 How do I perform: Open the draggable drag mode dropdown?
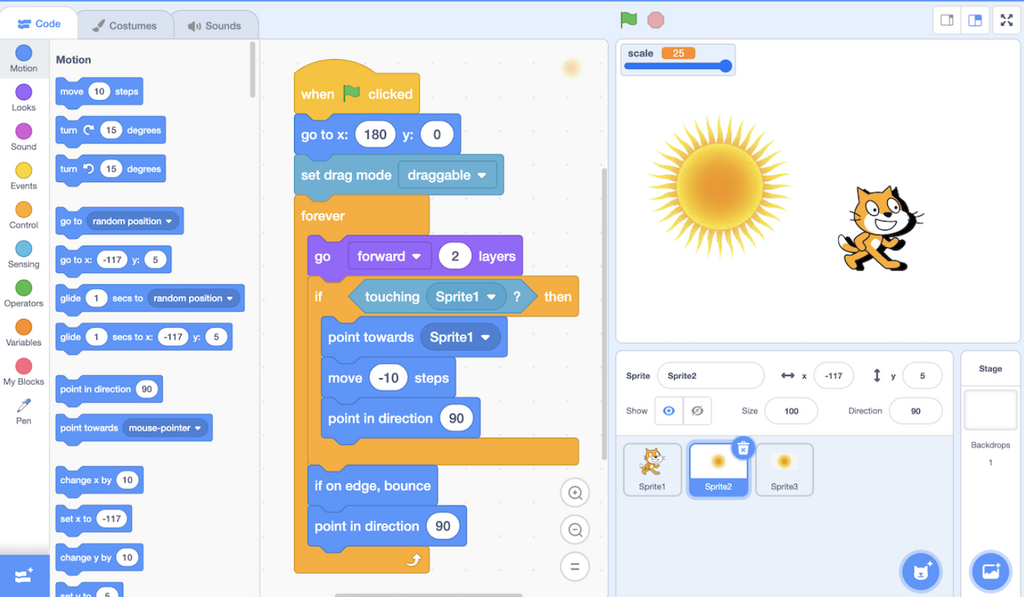click(x=447, y=175)
